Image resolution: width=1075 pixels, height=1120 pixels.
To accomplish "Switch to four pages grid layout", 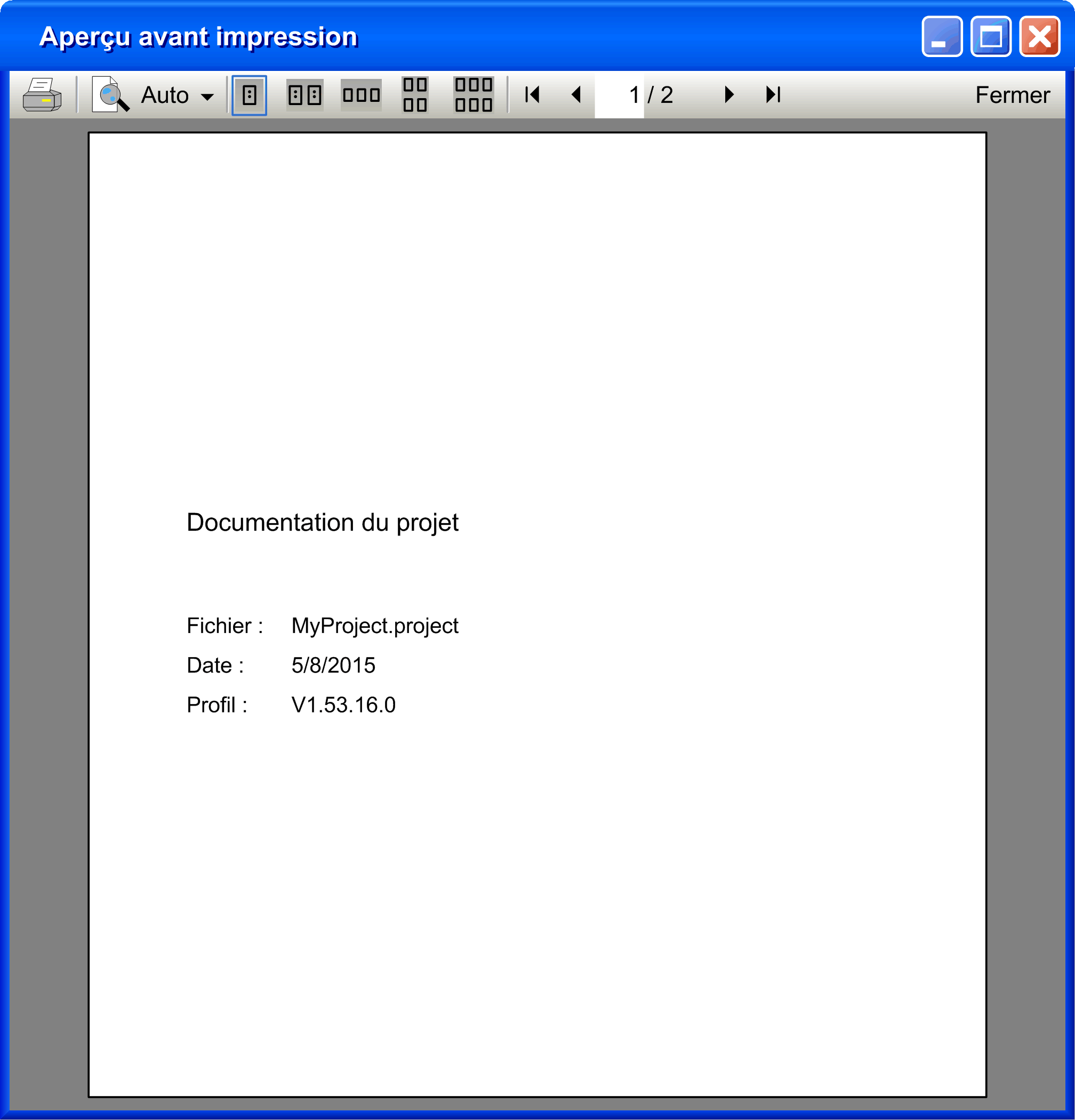I will (x=415, y=95).
